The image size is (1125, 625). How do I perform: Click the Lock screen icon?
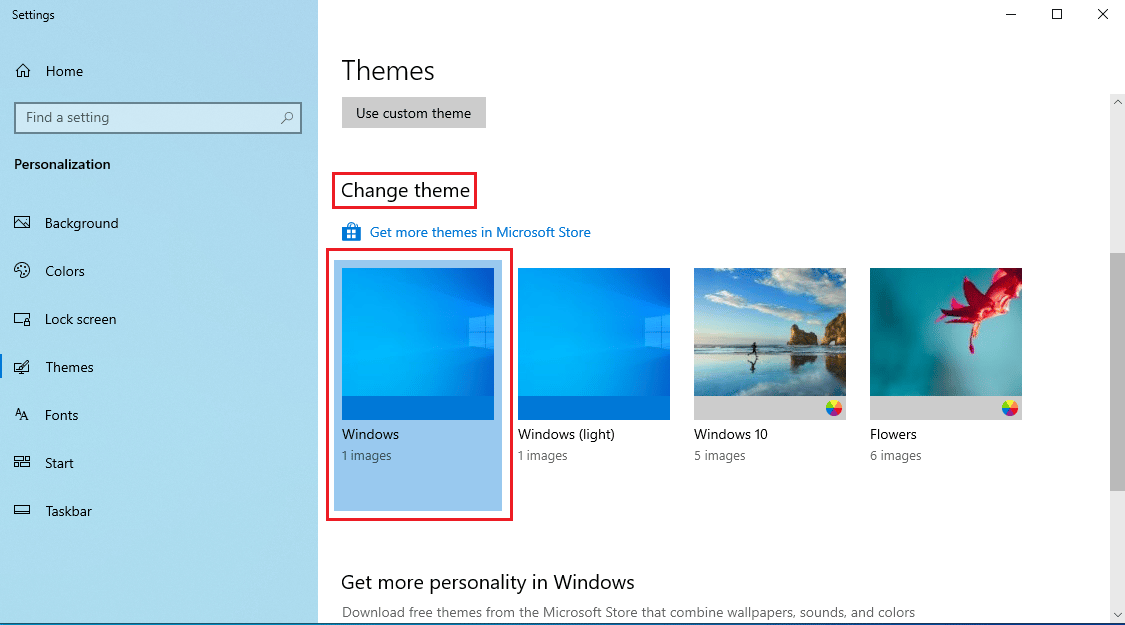(x=22, y=319)
